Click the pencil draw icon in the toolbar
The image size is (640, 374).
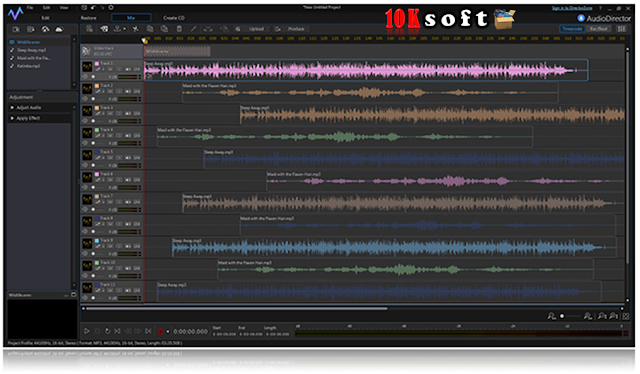pyautogui.click(x=193, y=29)
